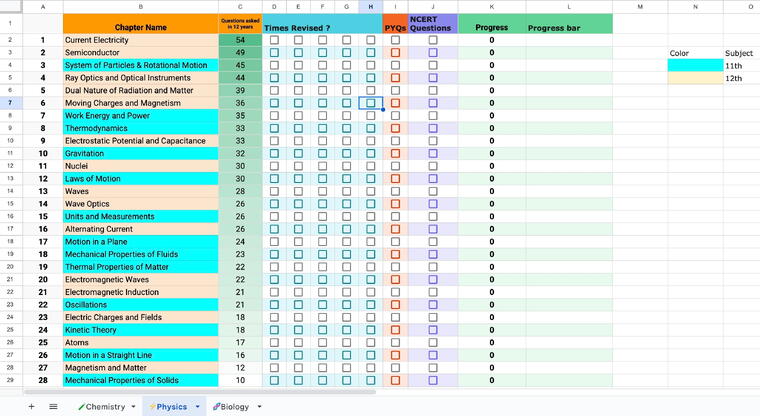Screen dimensions: 760x416
Task: Switch to the Chemistry sheet tab
Action: point(105,407)
